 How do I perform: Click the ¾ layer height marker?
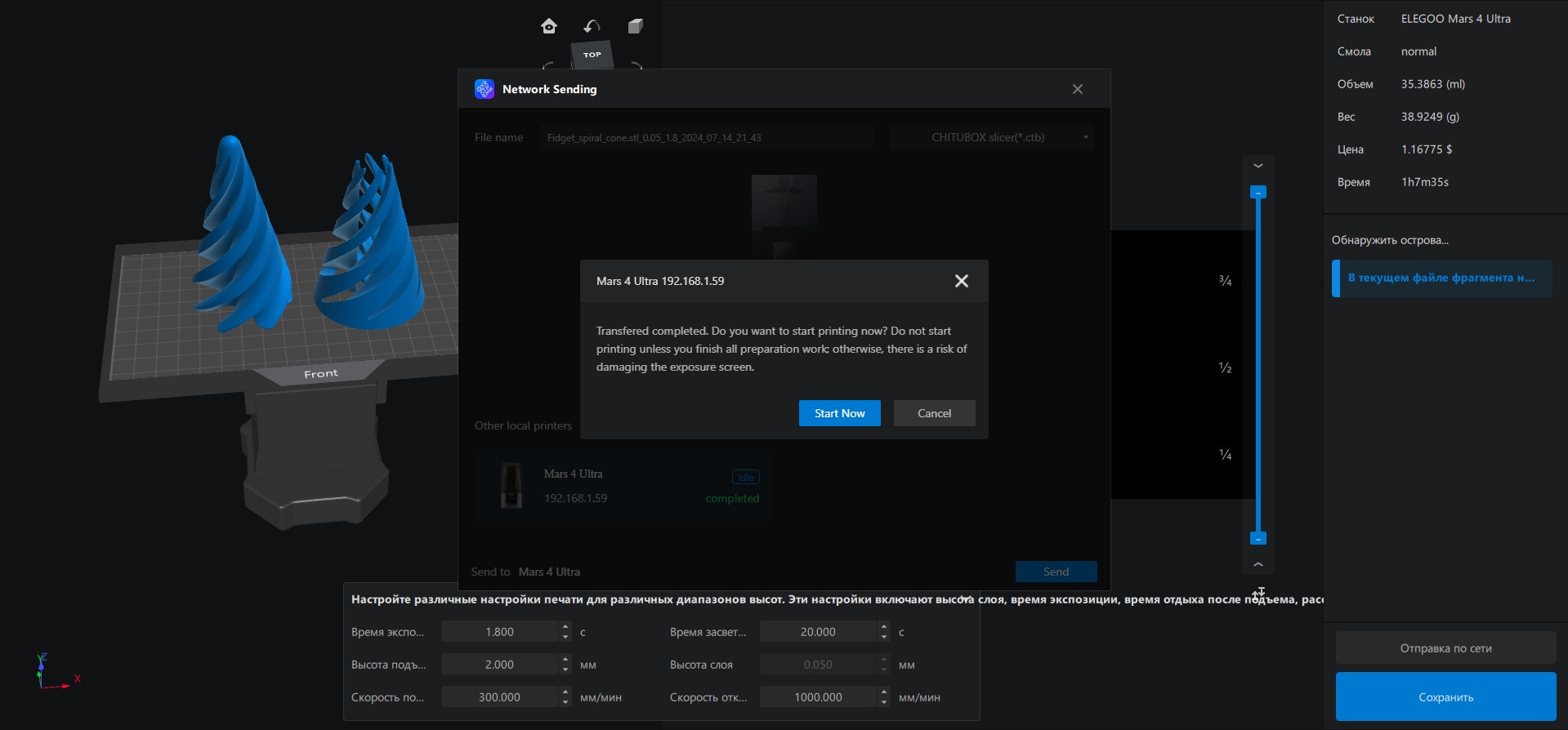(1225, 281)
